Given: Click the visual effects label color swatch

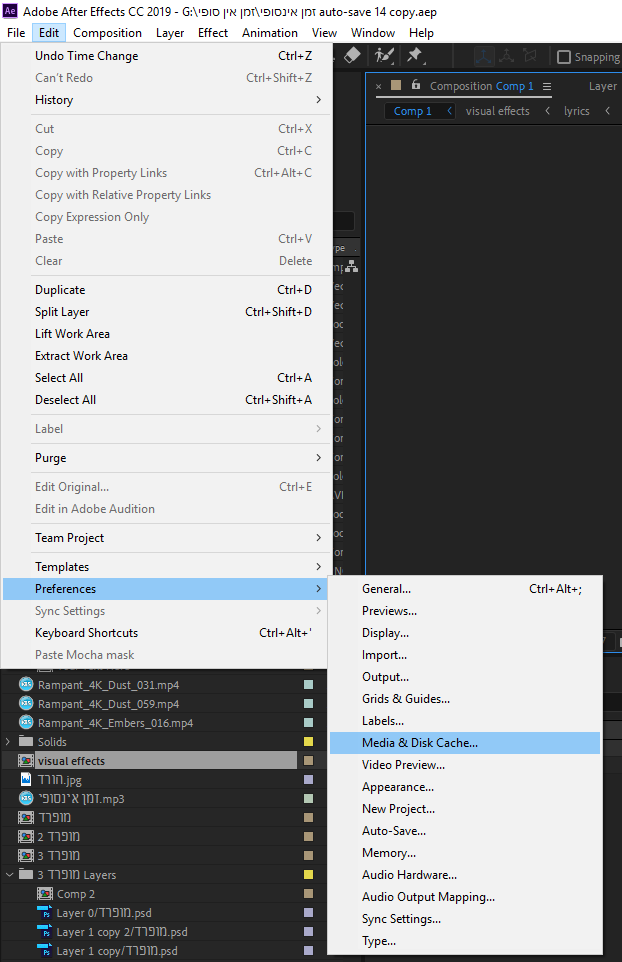Looking at the screenshot, I should [308, 761].
